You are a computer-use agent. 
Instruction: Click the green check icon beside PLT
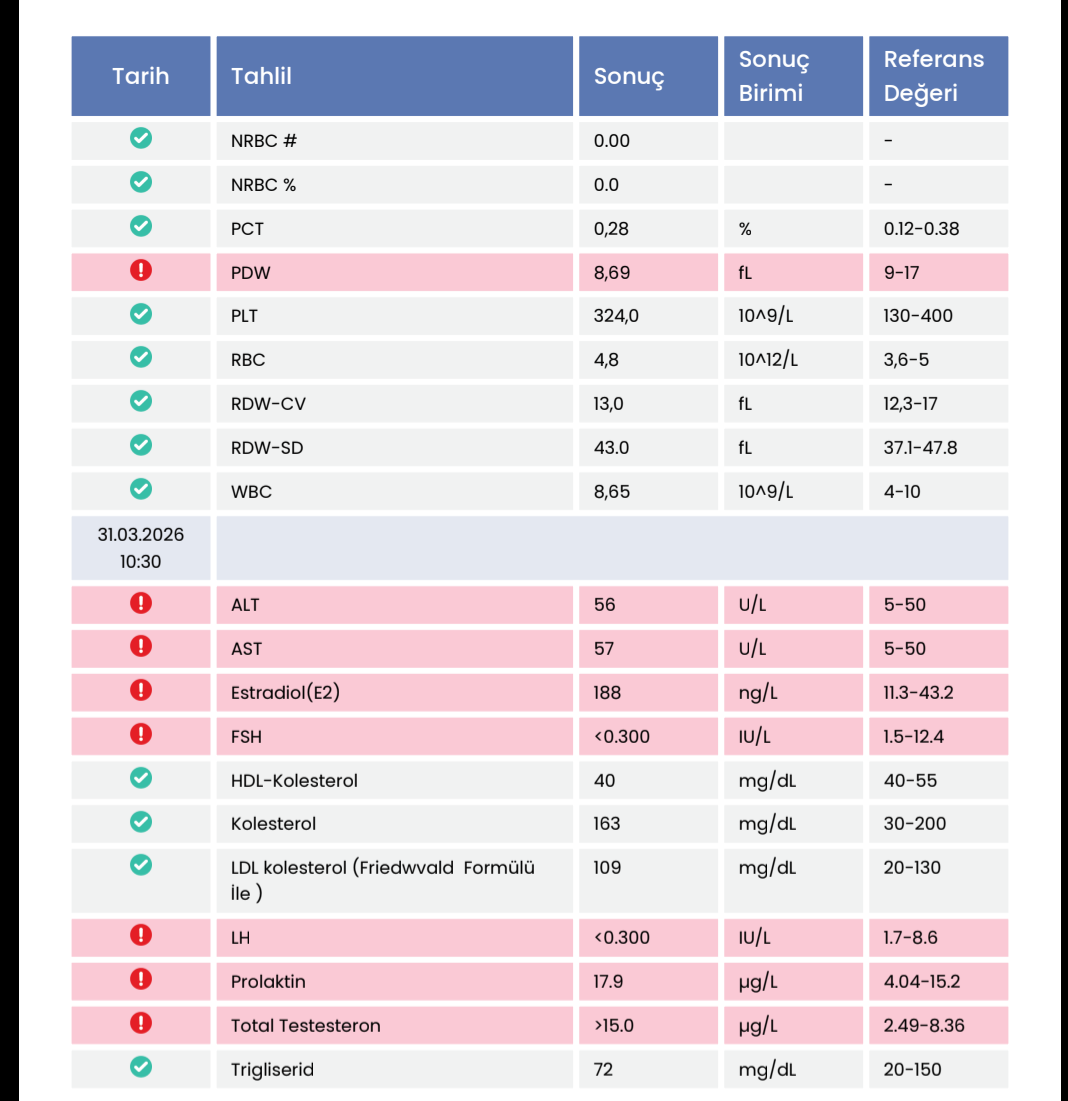pos(141,315)
